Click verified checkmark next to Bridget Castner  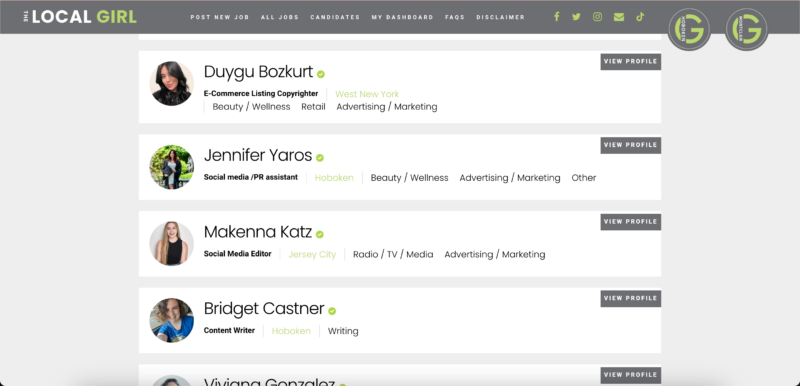point(332,311)
